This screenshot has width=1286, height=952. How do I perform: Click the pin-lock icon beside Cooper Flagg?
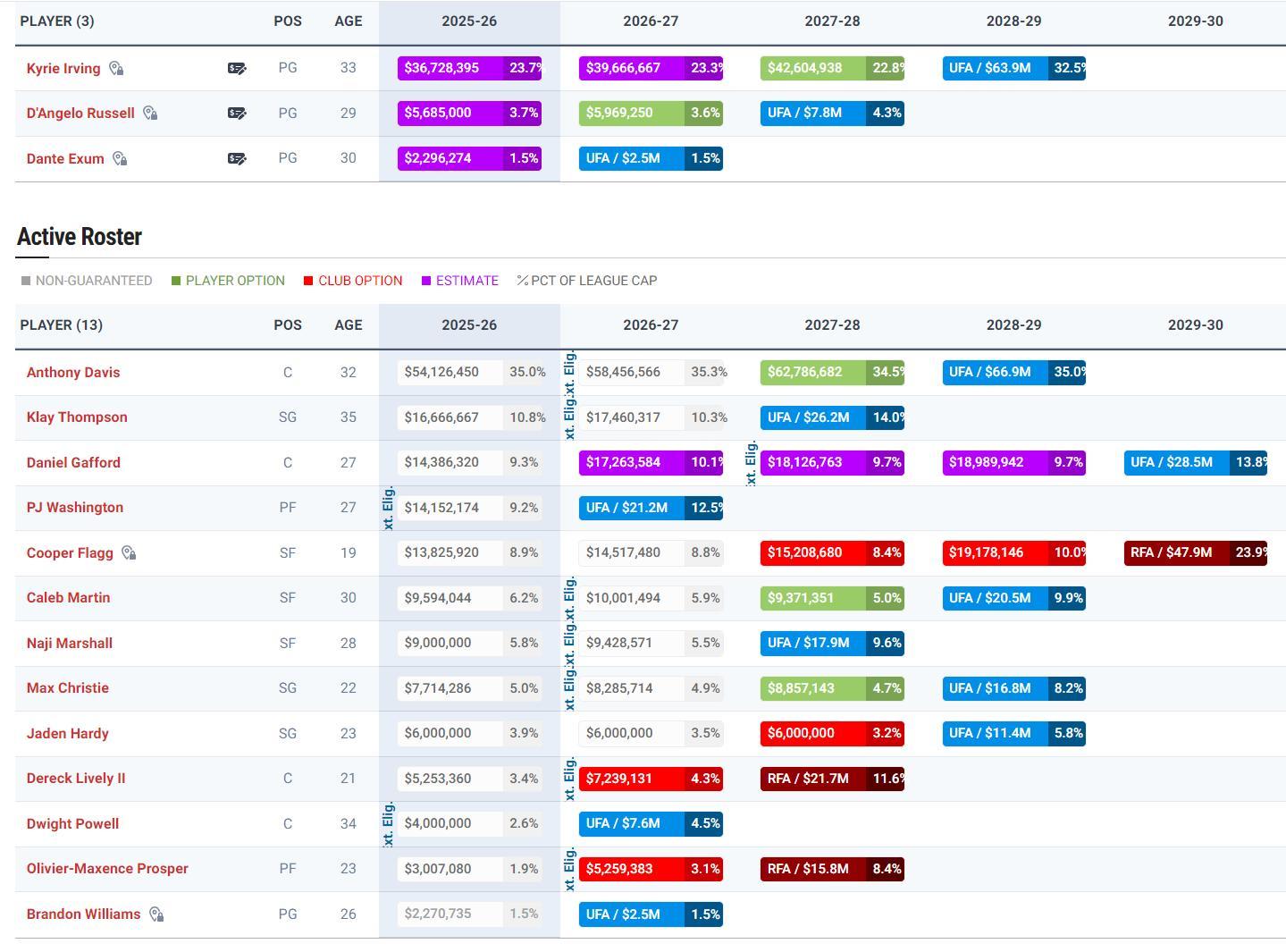[129, 553]
